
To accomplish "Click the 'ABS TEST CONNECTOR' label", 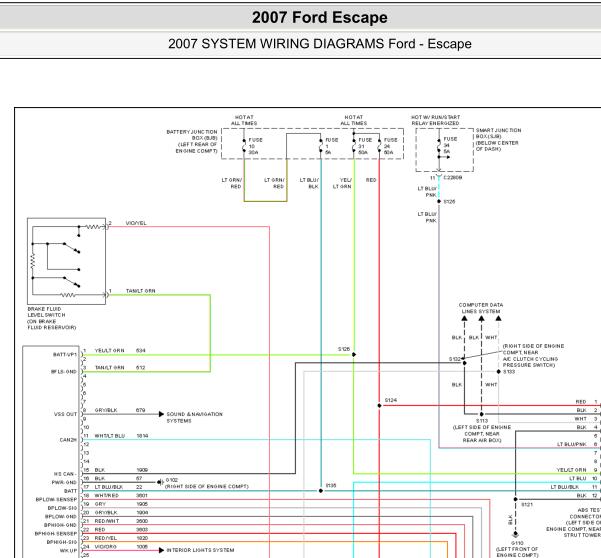I will [x=585, y=513].
